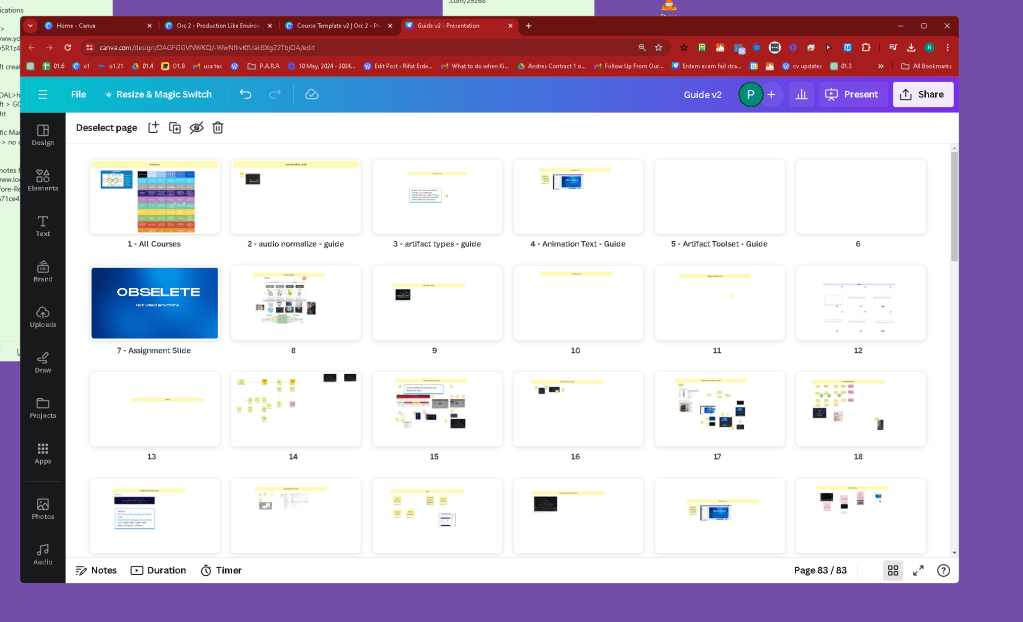Screen dimensions: 1023x622
Task: Bookmark this page with the star icon
Action: click(659, 48)
